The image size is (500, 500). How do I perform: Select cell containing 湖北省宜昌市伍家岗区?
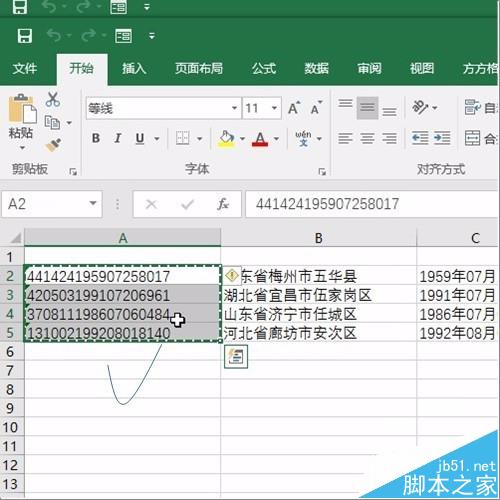(x=319, y=295)
